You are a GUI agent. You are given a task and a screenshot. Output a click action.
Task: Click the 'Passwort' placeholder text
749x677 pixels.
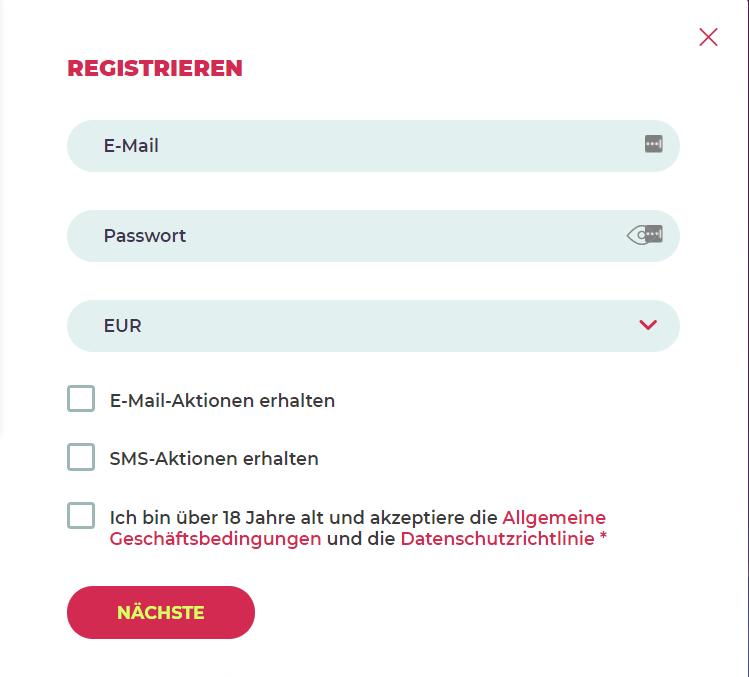tap(145, 236)
